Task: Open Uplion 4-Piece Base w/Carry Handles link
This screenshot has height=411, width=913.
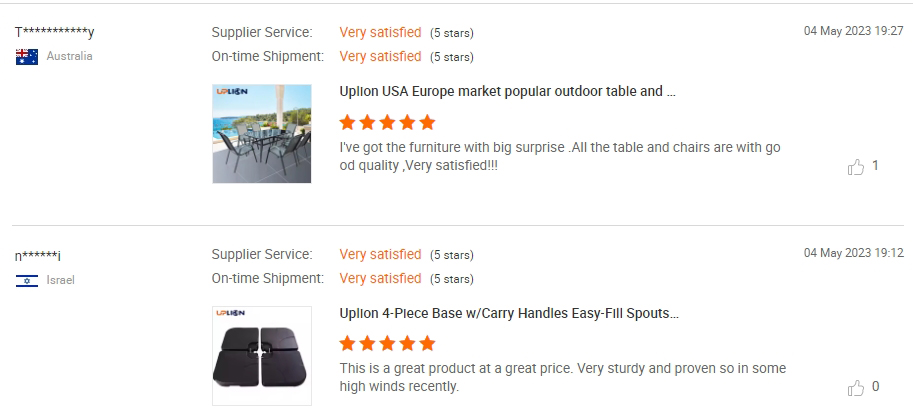Action: [509, 313]
